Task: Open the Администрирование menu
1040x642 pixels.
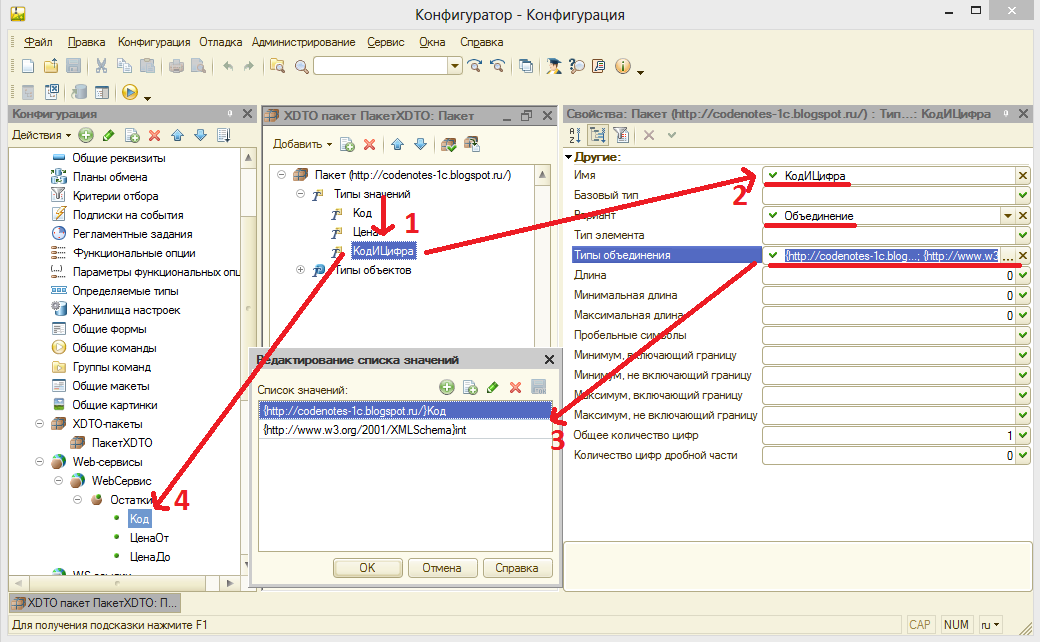Action: (303, 42)
